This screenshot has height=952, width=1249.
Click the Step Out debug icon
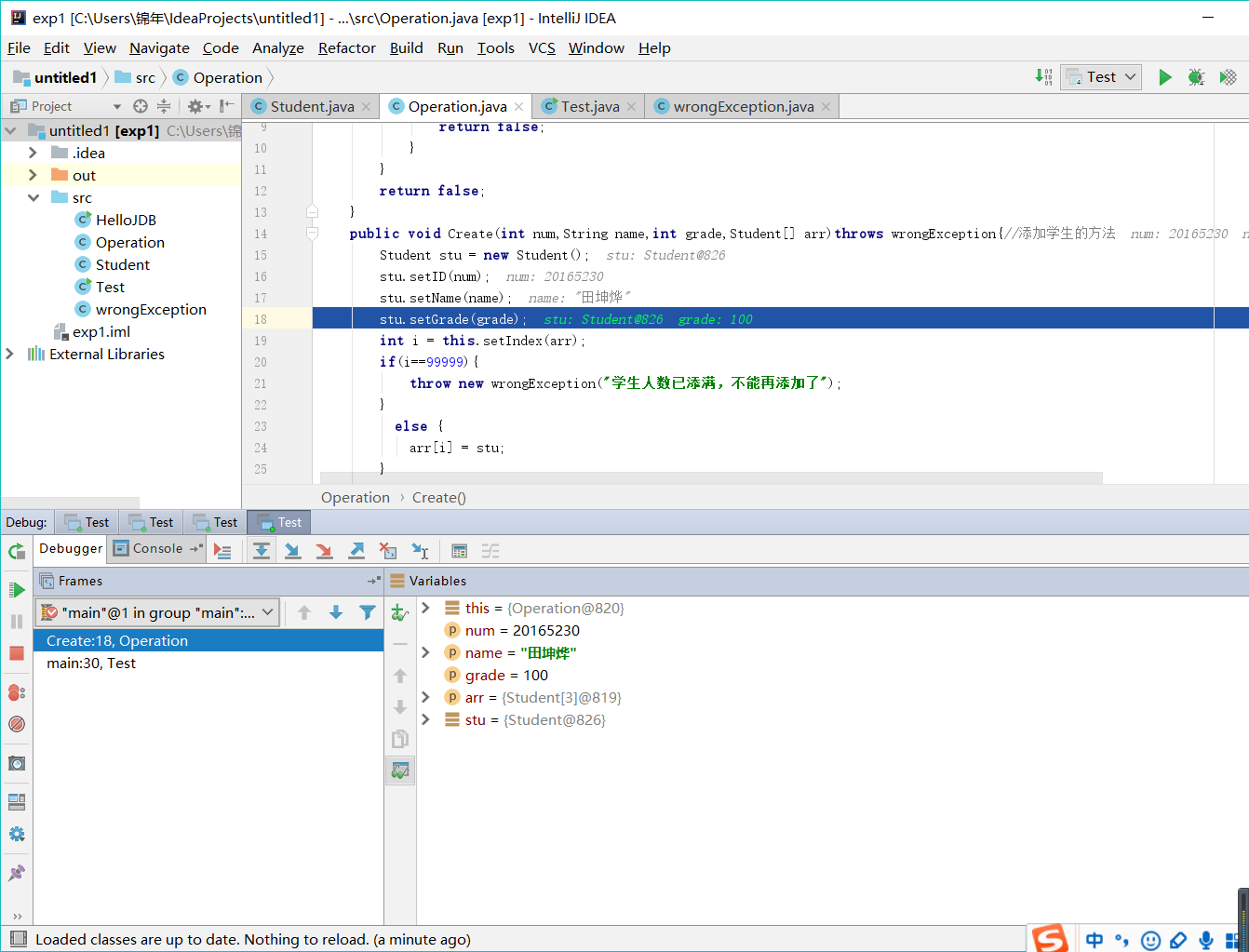356,551
